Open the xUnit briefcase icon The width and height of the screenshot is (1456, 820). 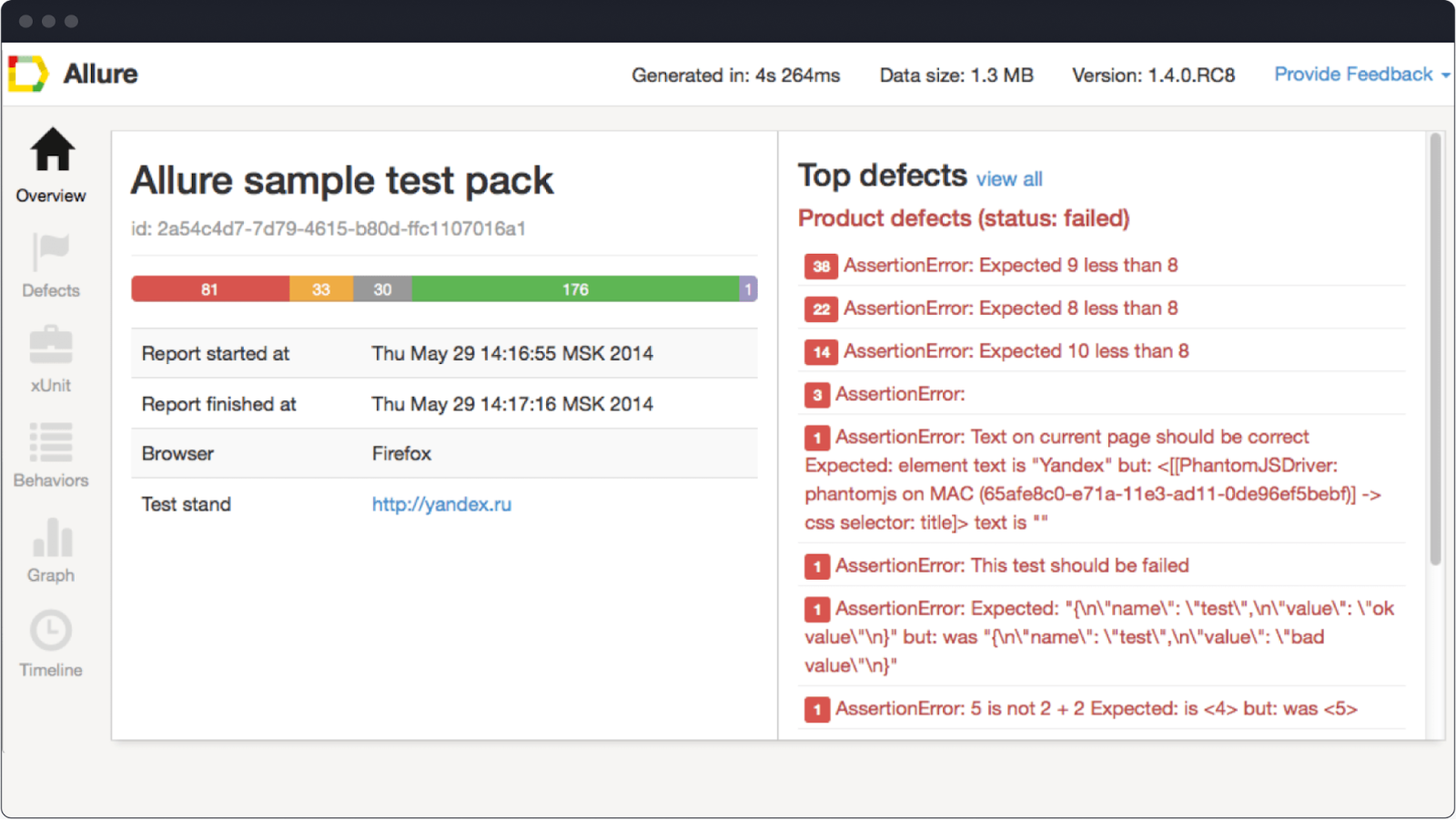click(51, 346)
